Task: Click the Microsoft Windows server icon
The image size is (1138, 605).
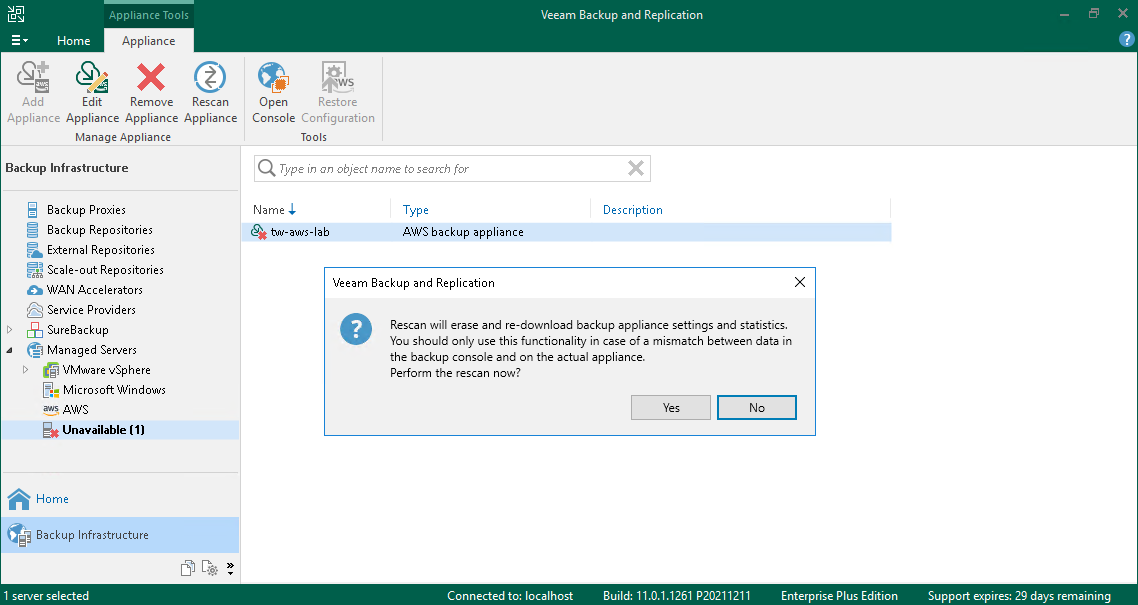Action: [x=50, y=390]
